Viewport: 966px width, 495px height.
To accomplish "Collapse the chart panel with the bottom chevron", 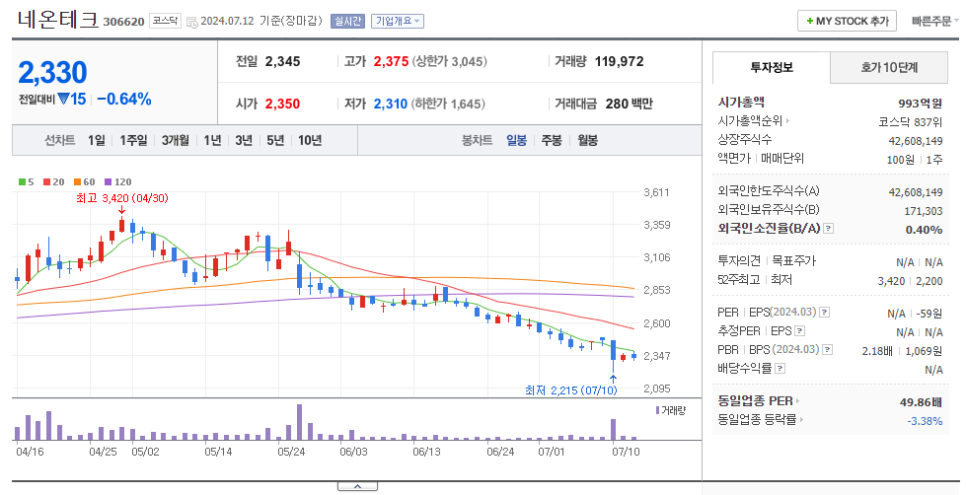I will click(357, 487).
